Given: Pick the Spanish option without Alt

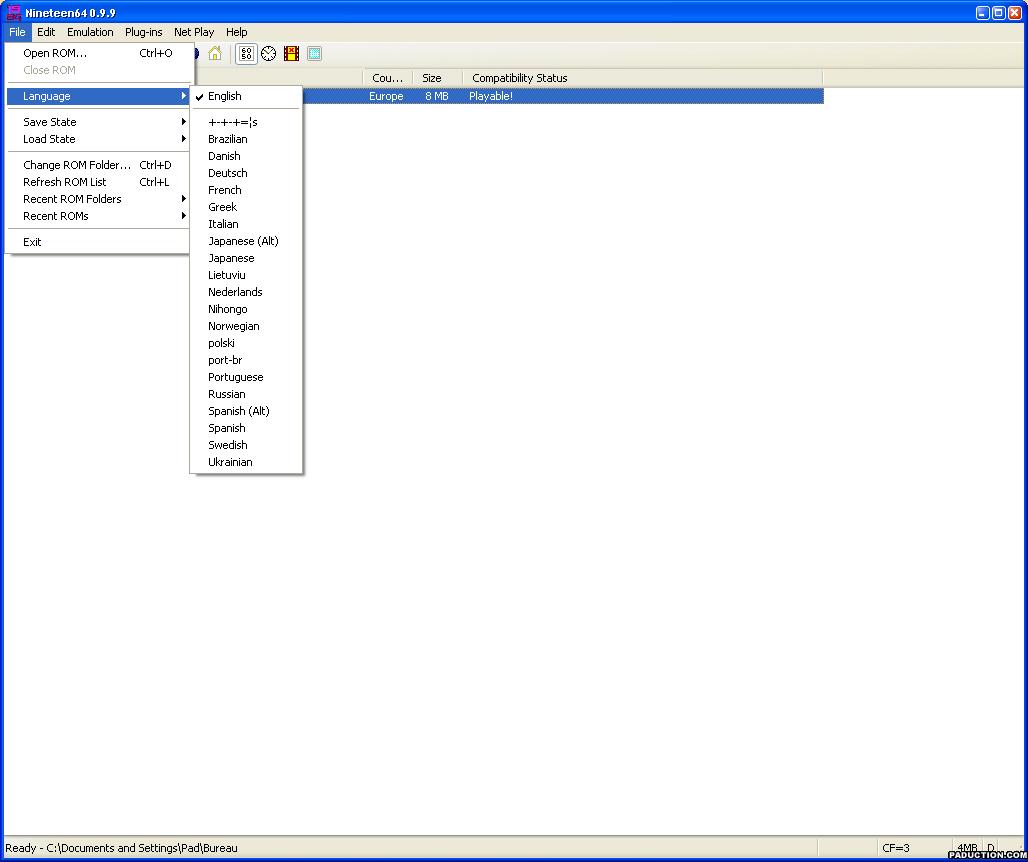Looking at the screenshot, I should point(246,429).
